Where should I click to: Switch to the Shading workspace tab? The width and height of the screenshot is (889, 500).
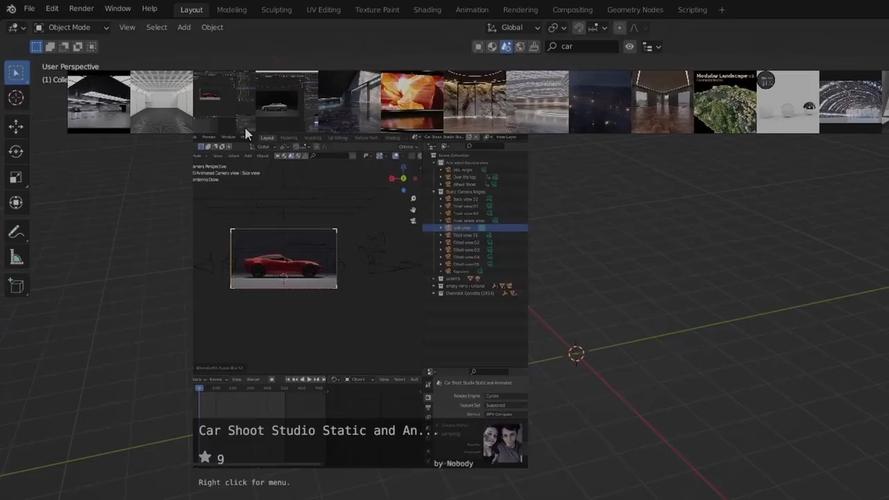(427, 10)
